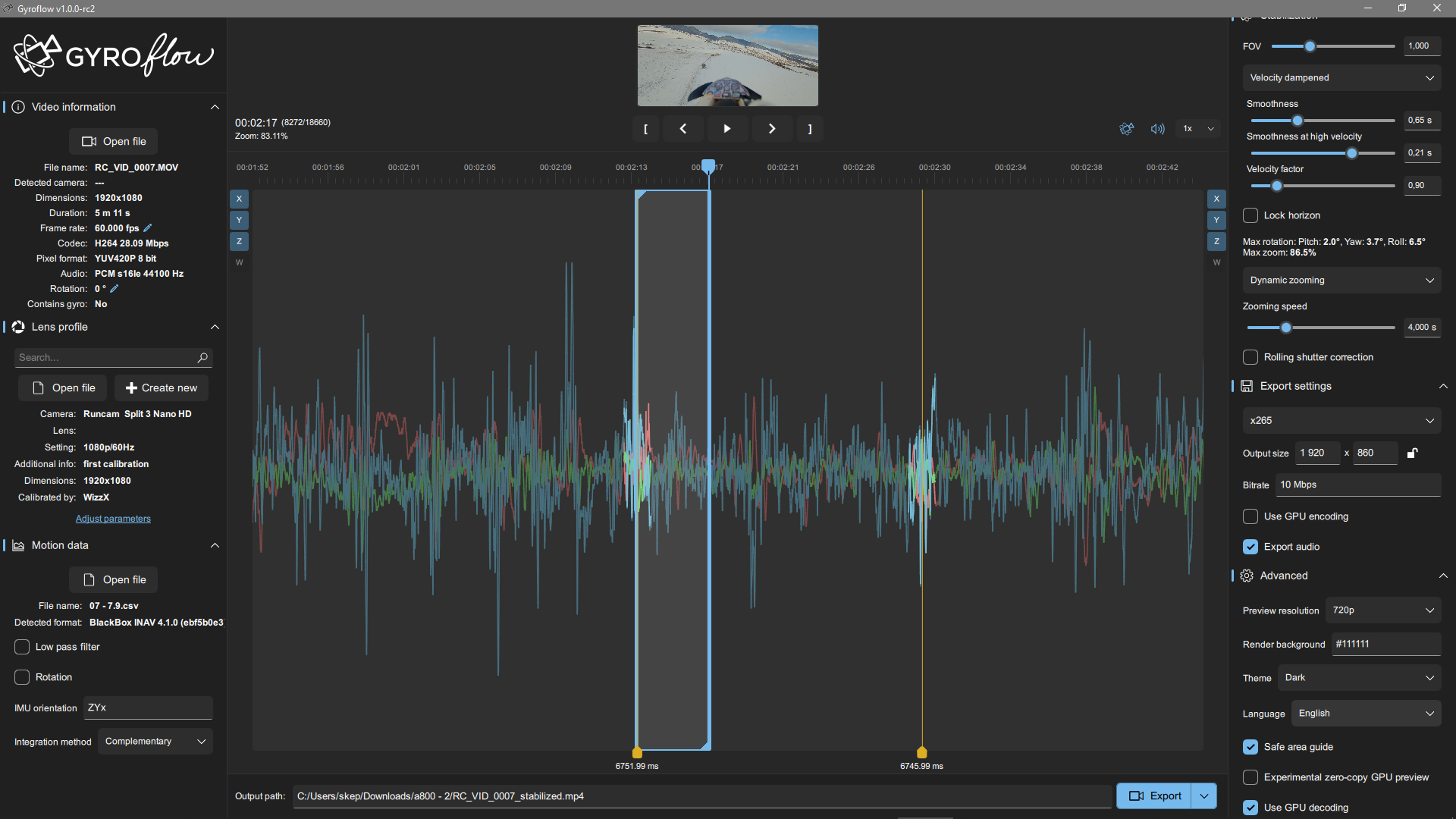
Task: Enable the Low pass filter checkbox
Action: pos(22,647)
